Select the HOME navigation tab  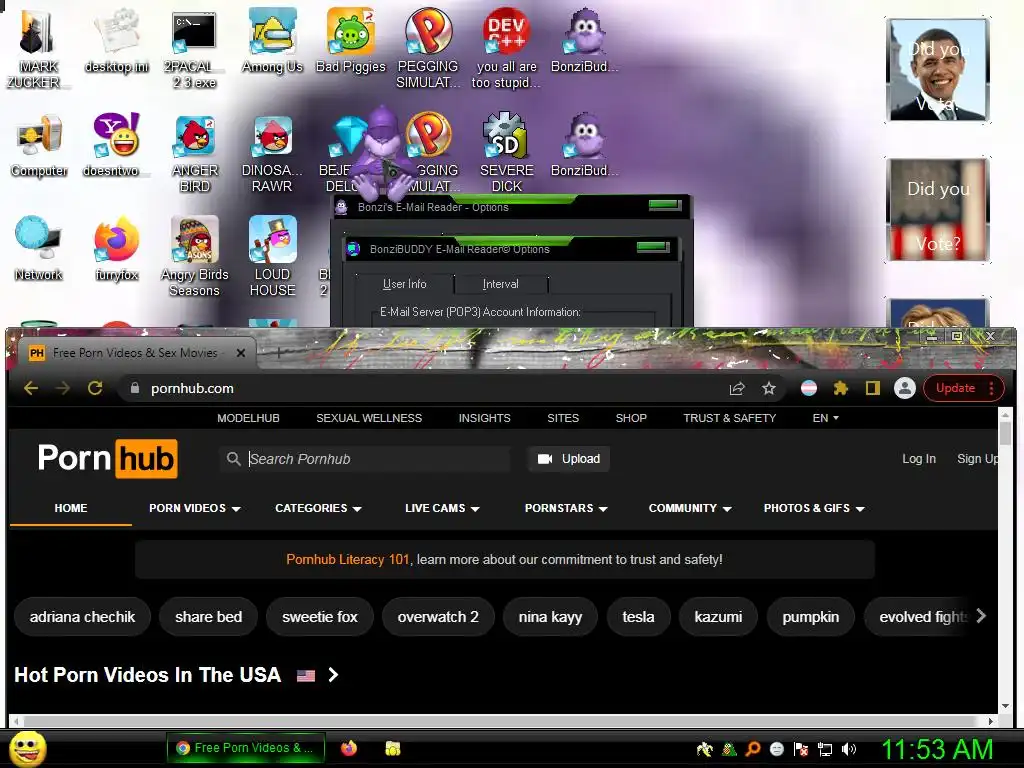(71, 508)
